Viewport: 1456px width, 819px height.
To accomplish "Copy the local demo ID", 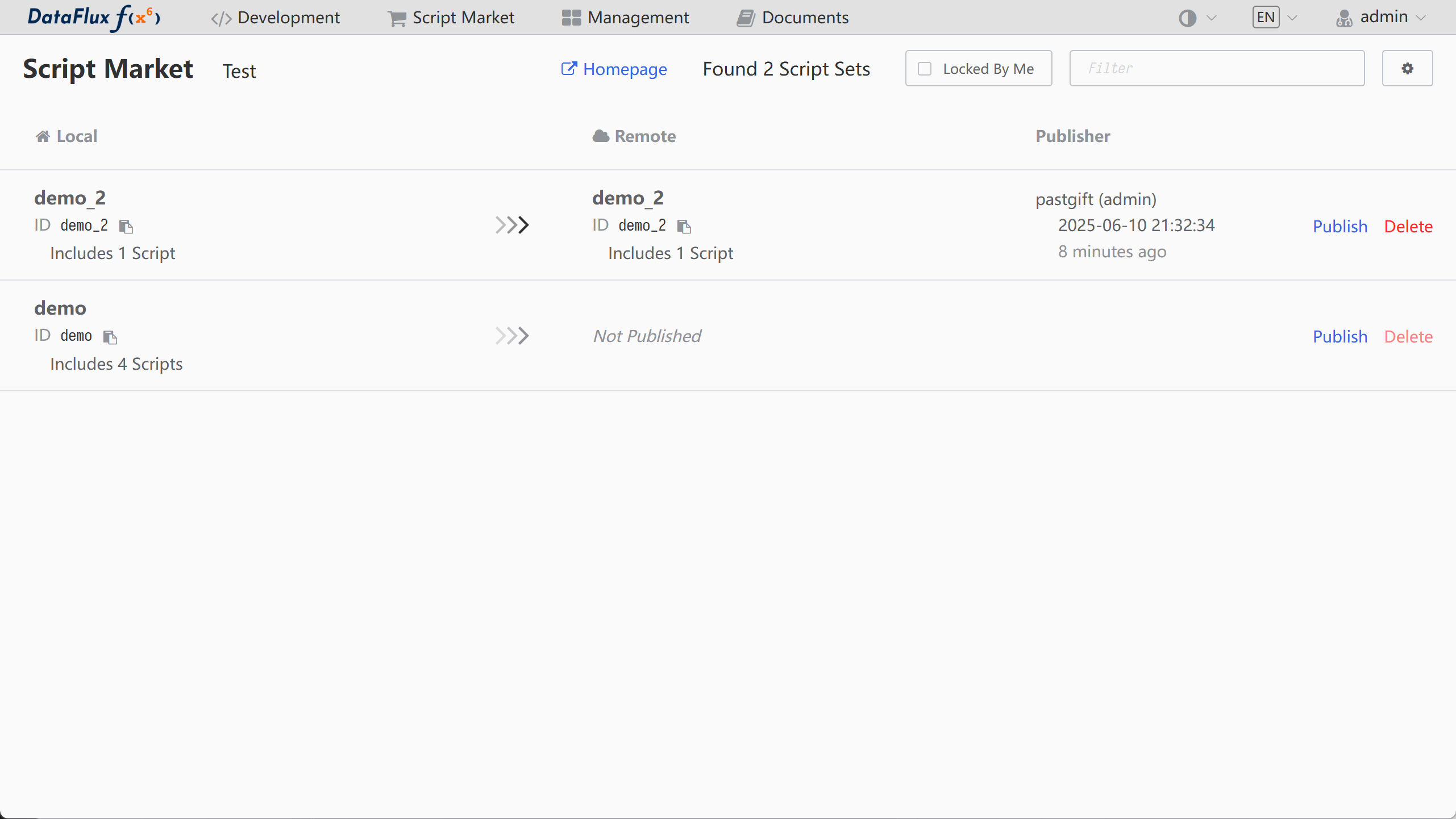I will click(x=110, y=337).
